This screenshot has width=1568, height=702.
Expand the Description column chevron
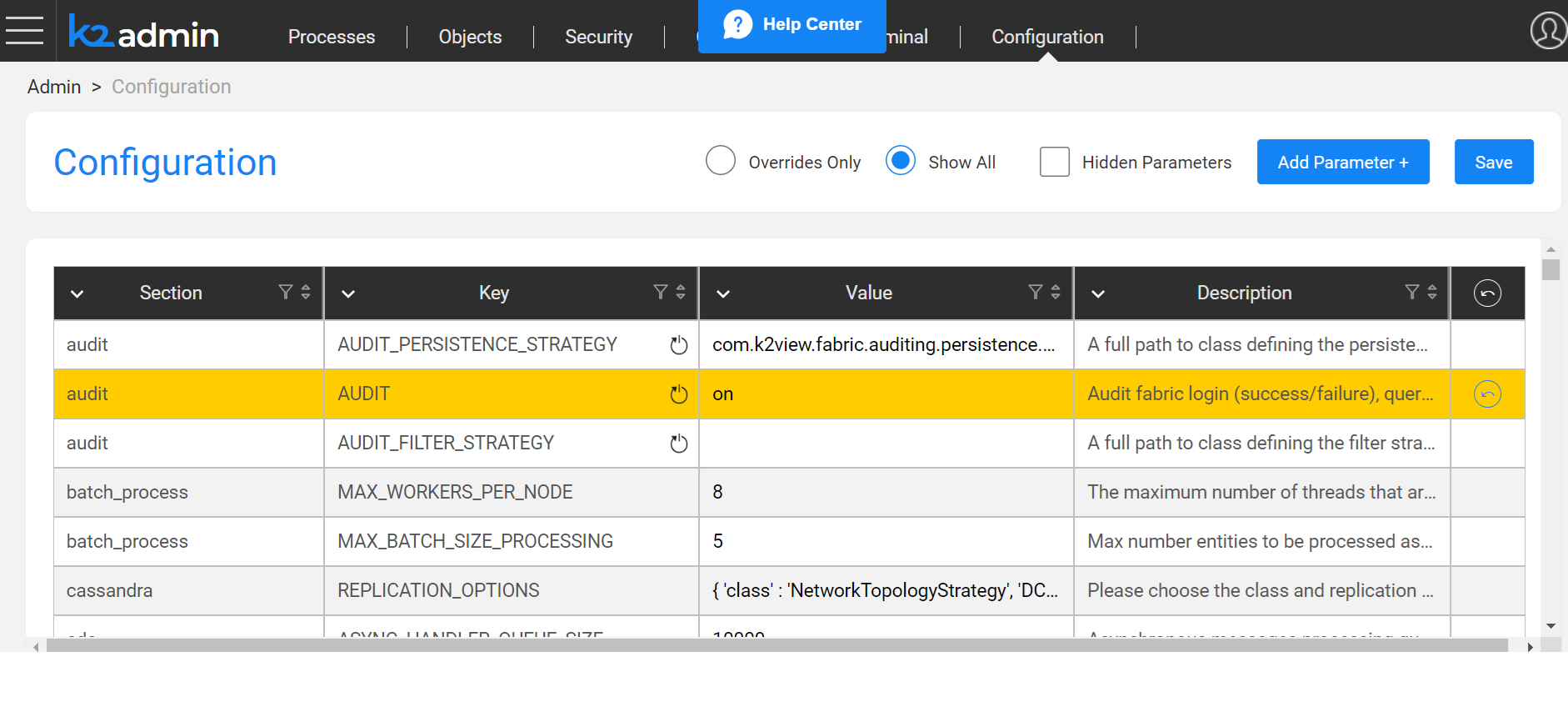(x=1098, y=293)
